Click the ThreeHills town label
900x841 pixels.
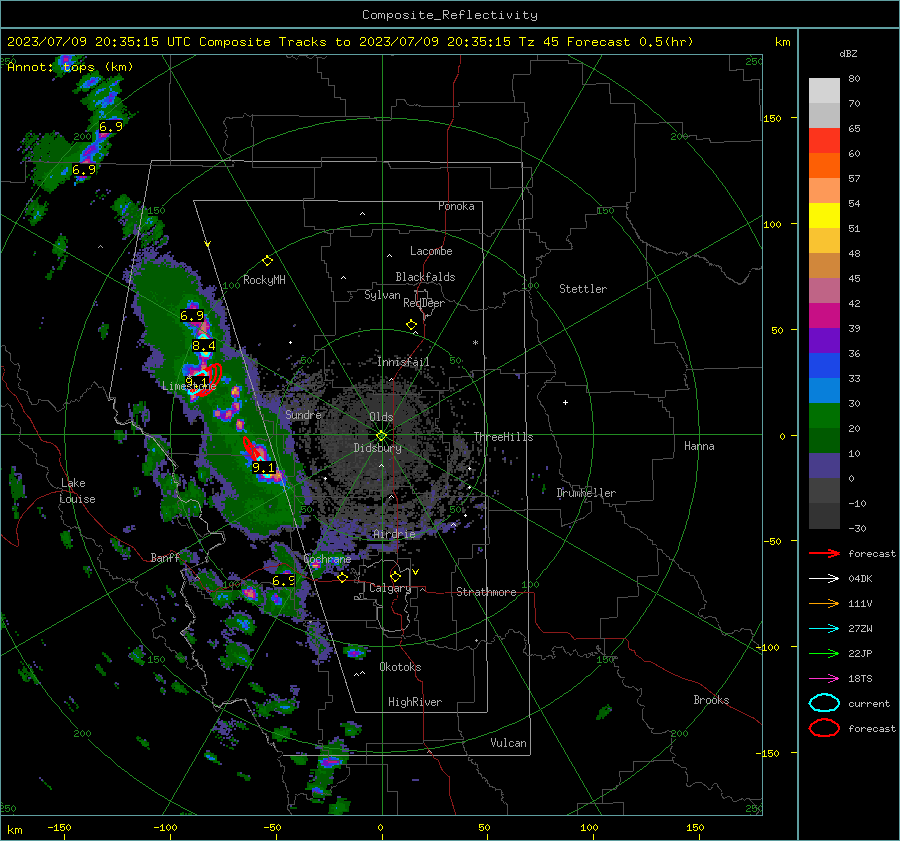point(503,437)
